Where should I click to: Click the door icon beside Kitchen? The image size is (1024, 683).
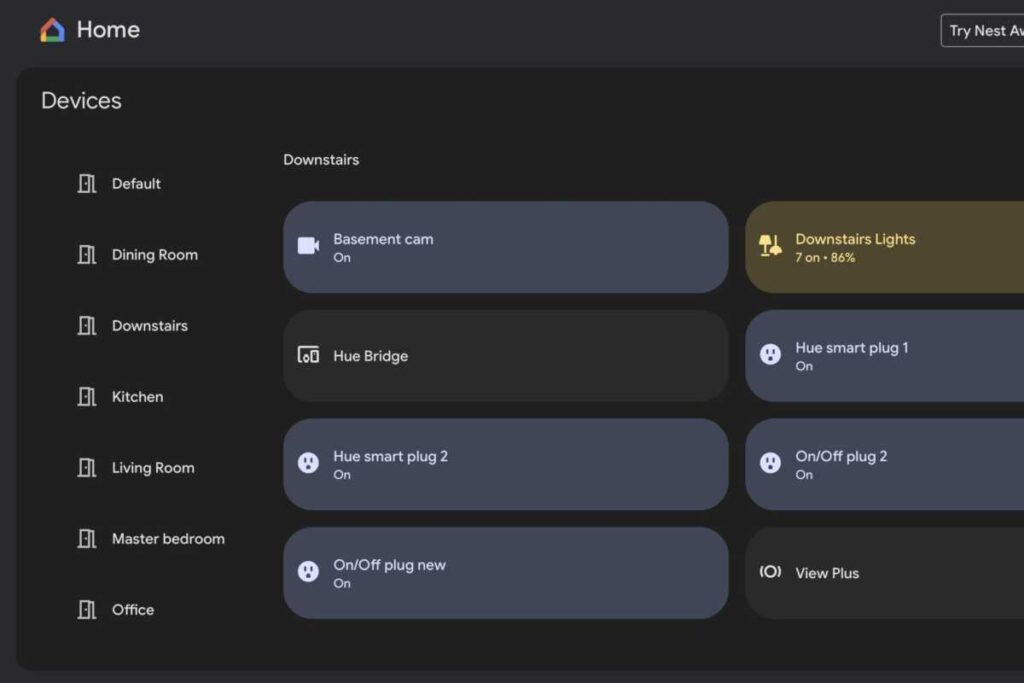click(87, 397)
